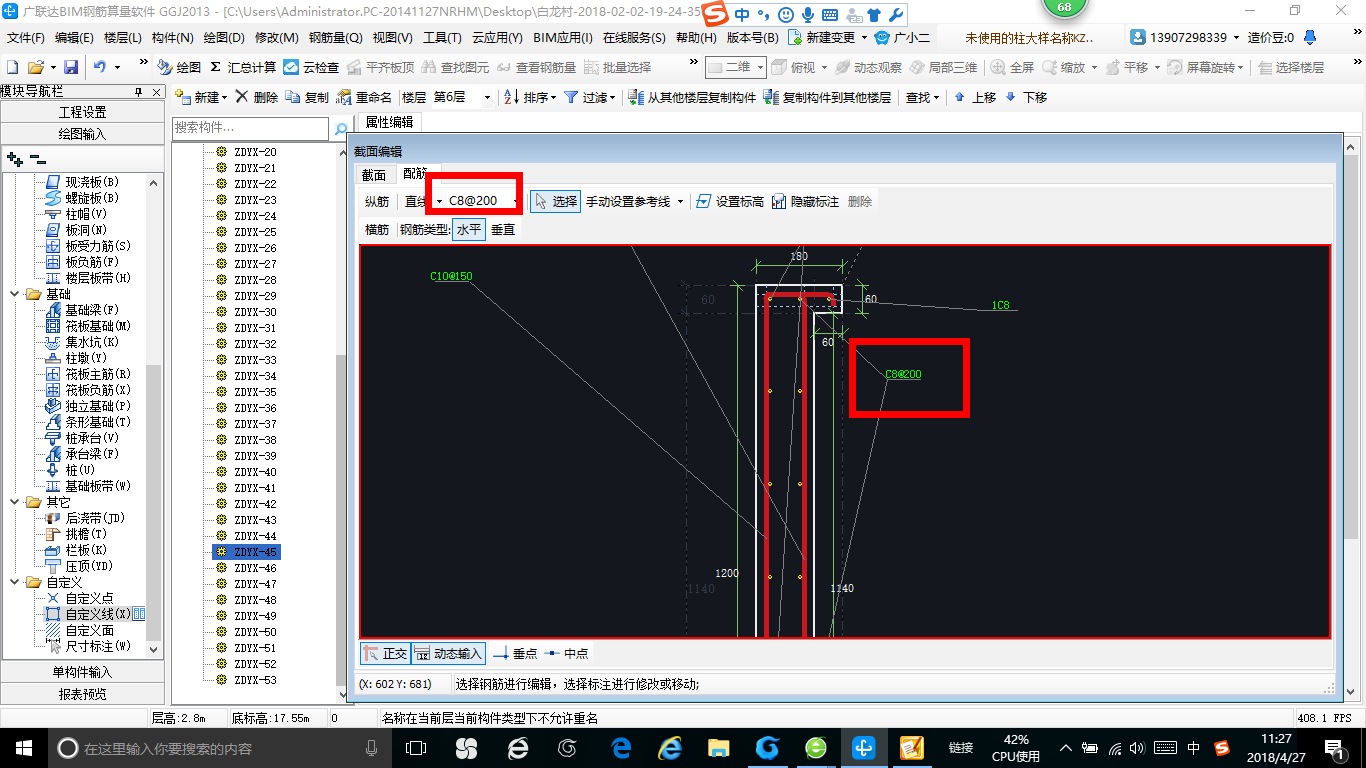Click the open folder icon
This screenshot has height=768, width=1366.
35,67
